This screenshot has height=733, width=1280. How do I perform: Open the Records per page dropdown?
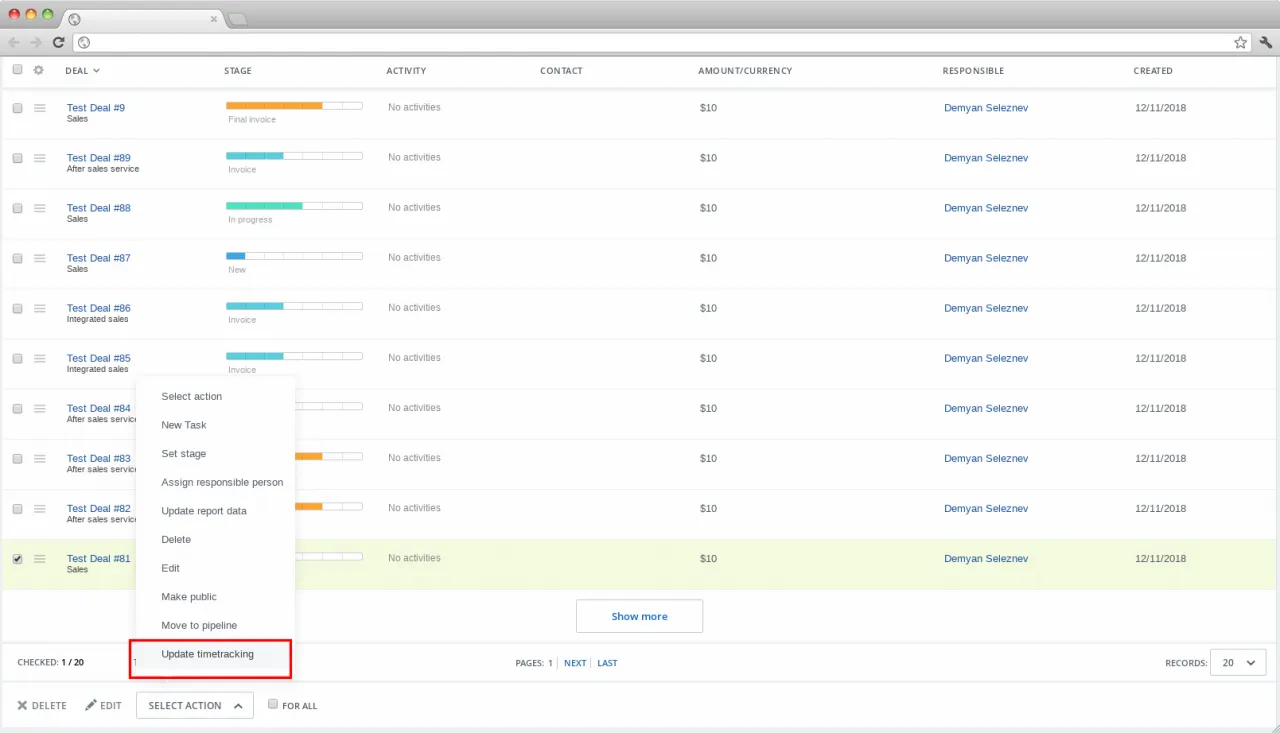click(x=1238, y=662)
